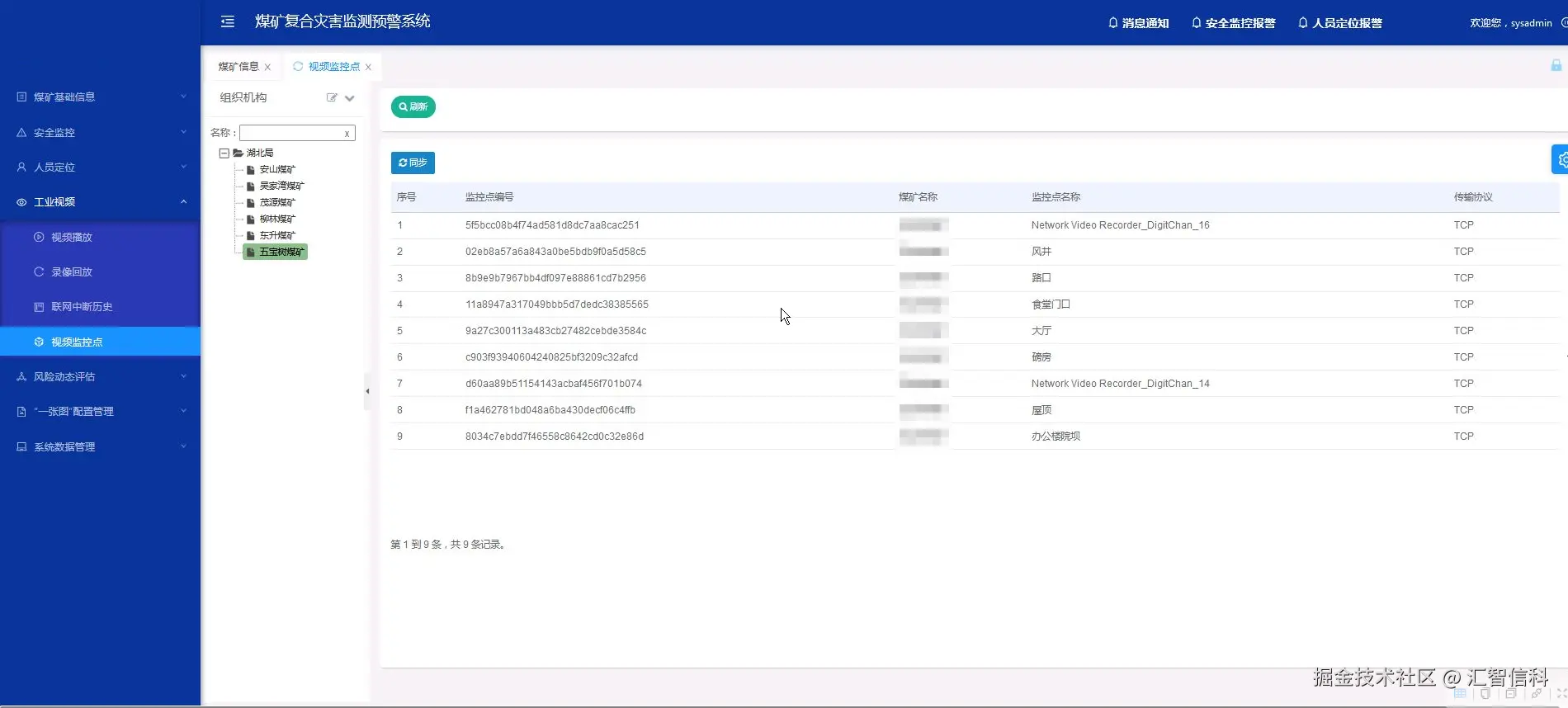Click the 第 1 到 9 条 pagination summary
The width and height of the screenshot is (1568, 708).
(x=447, y=545)
